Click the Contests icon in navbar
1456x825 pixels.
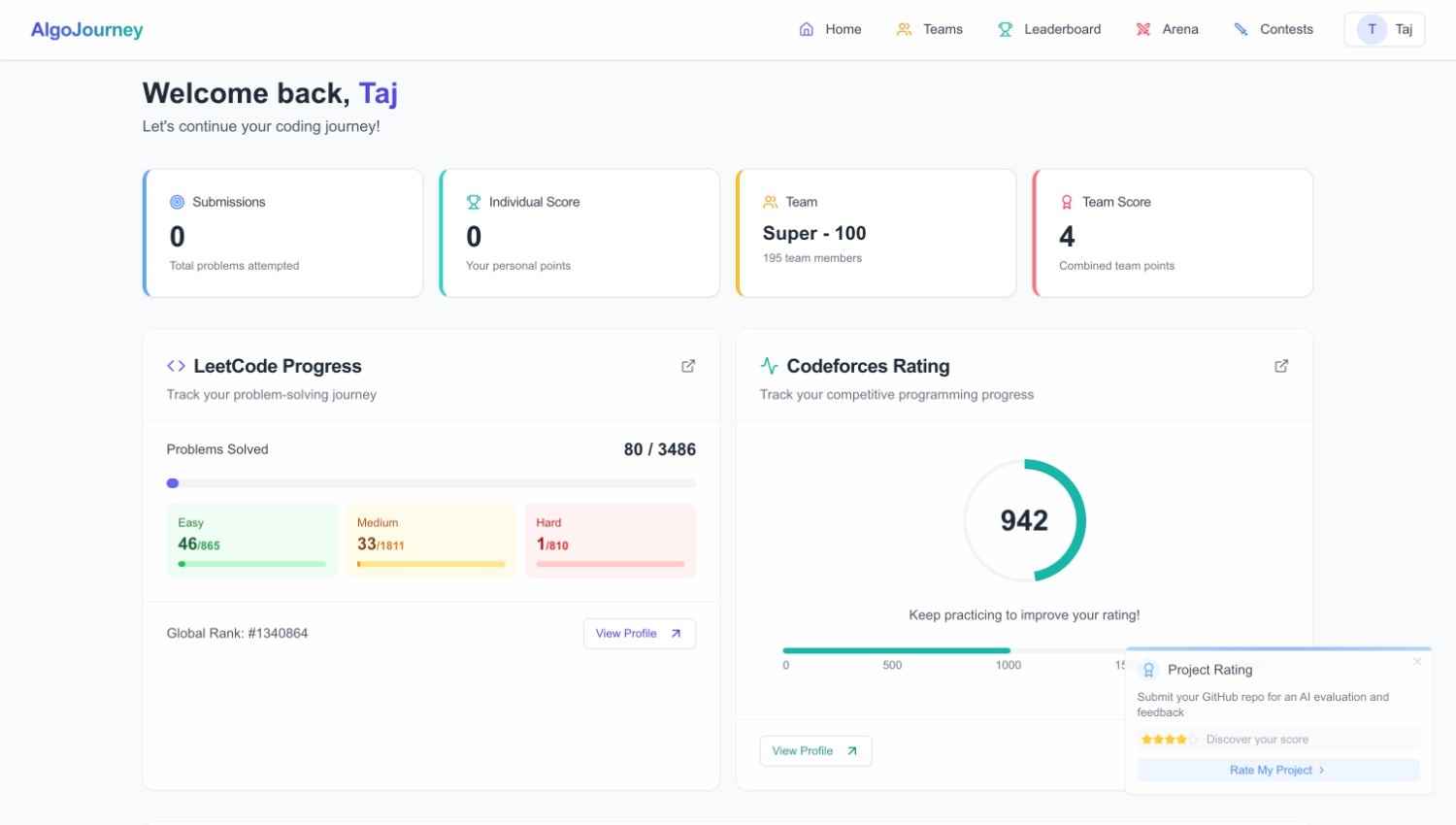[1241, 29]
